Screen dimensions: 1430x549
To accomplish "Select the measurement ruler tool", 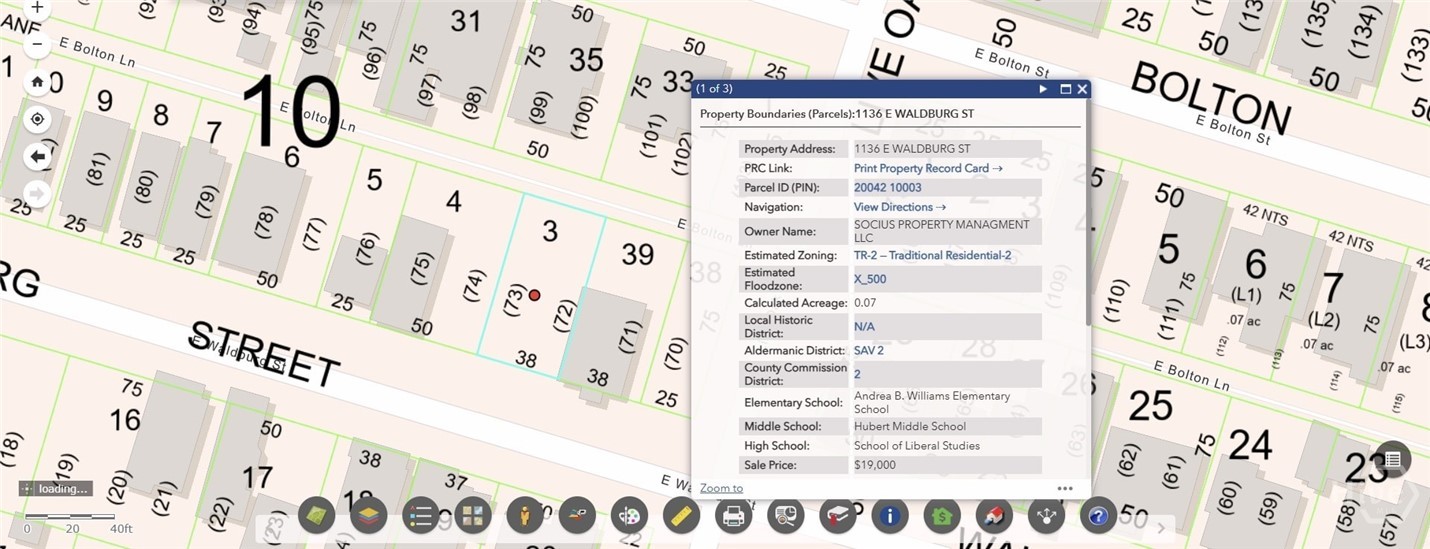I will click(681, 516).
